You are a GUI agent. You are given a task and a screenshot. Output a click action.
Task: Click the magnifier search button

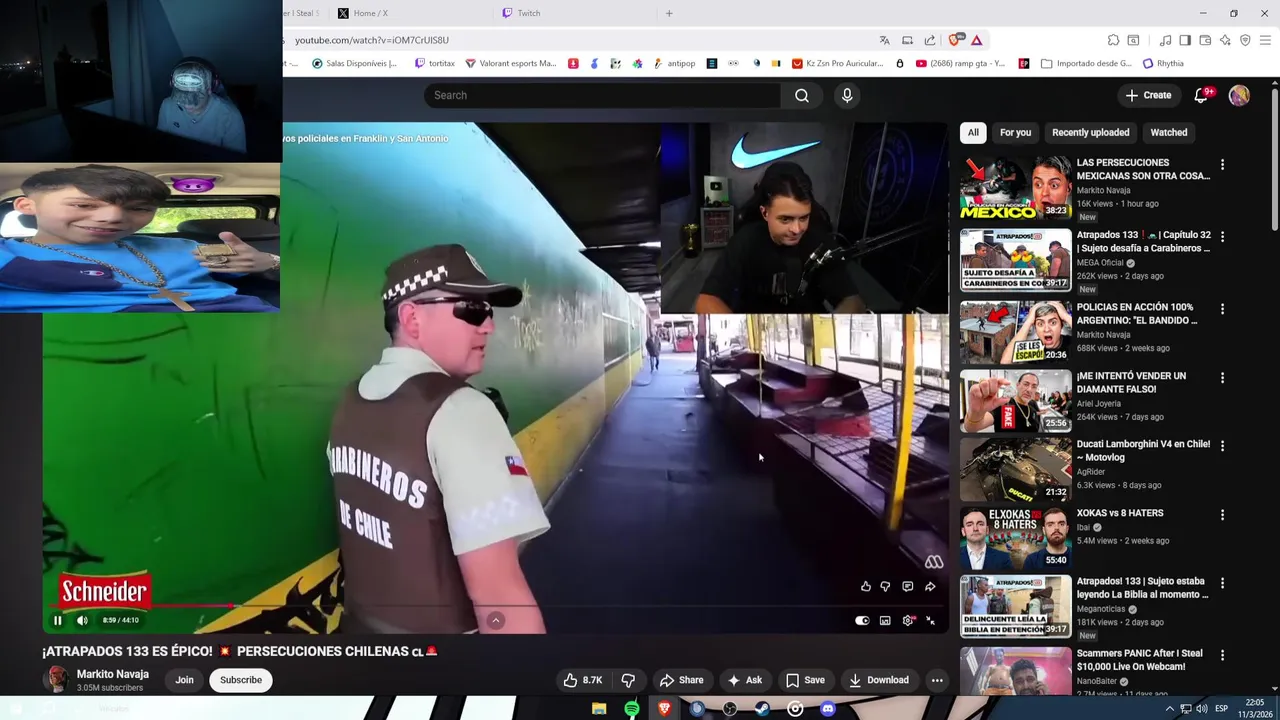coord(802,95)
